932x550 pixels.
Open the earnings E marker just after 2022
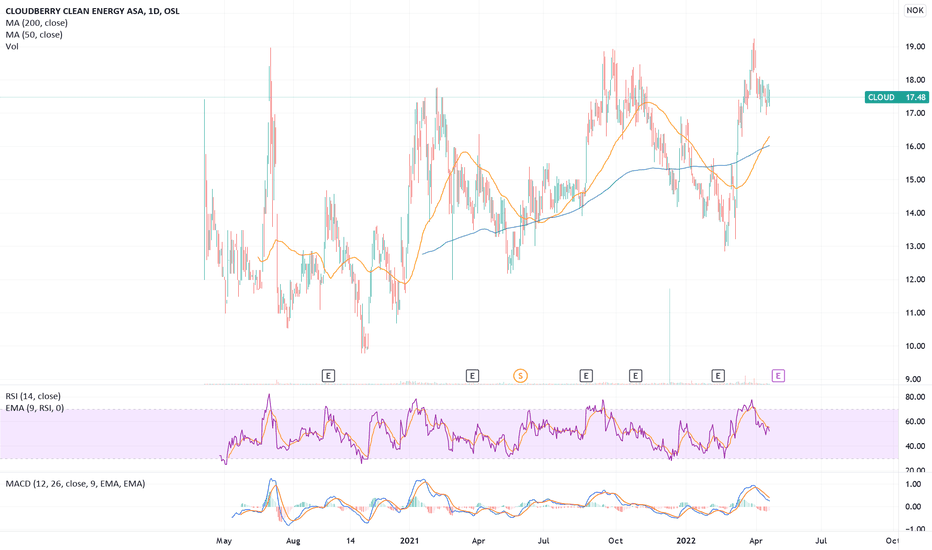pyautogui.click(x=718, y=376)
